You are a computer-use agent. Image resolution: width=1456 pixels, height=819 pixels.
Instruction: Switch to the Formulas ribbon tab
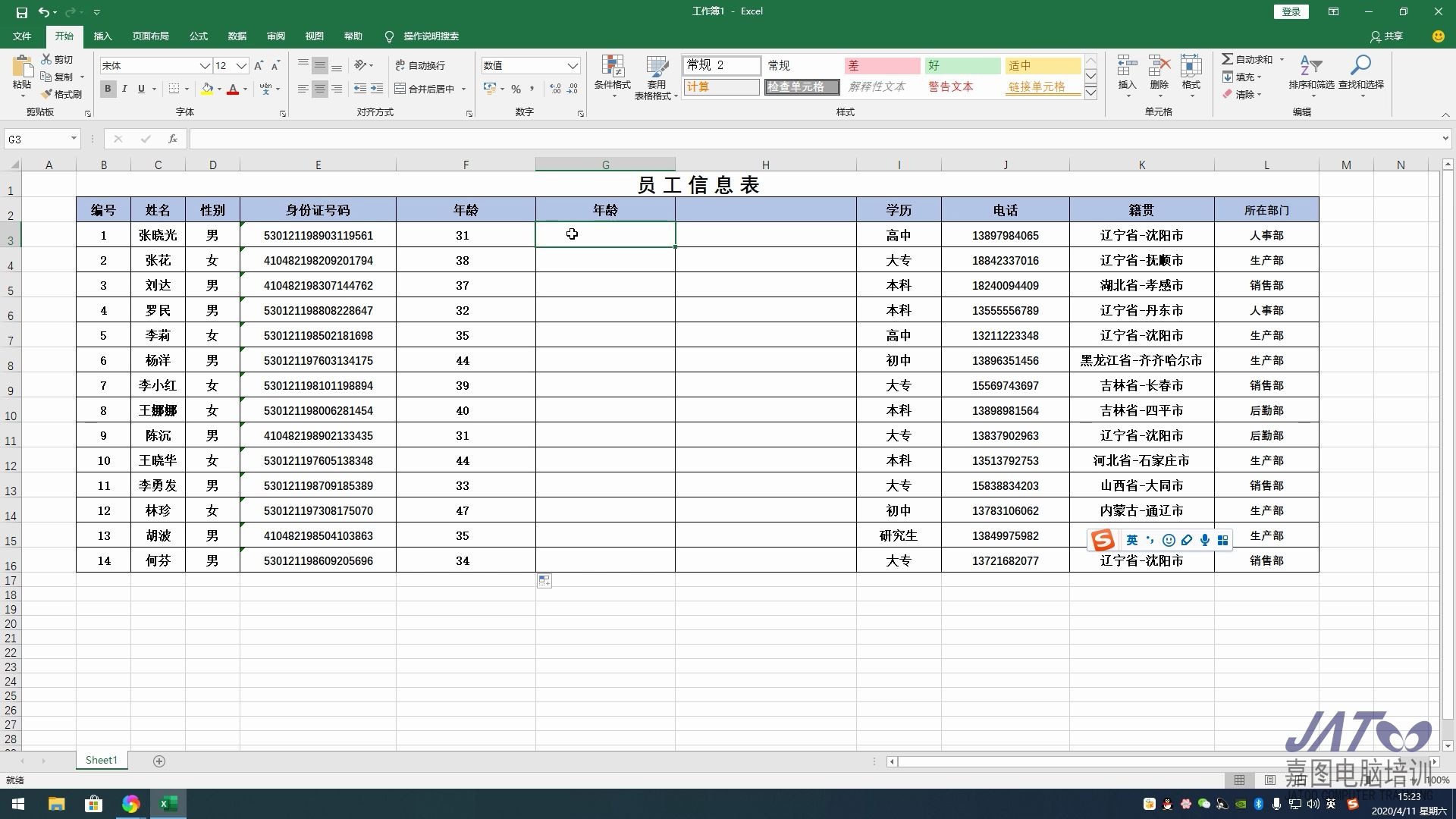198,36
